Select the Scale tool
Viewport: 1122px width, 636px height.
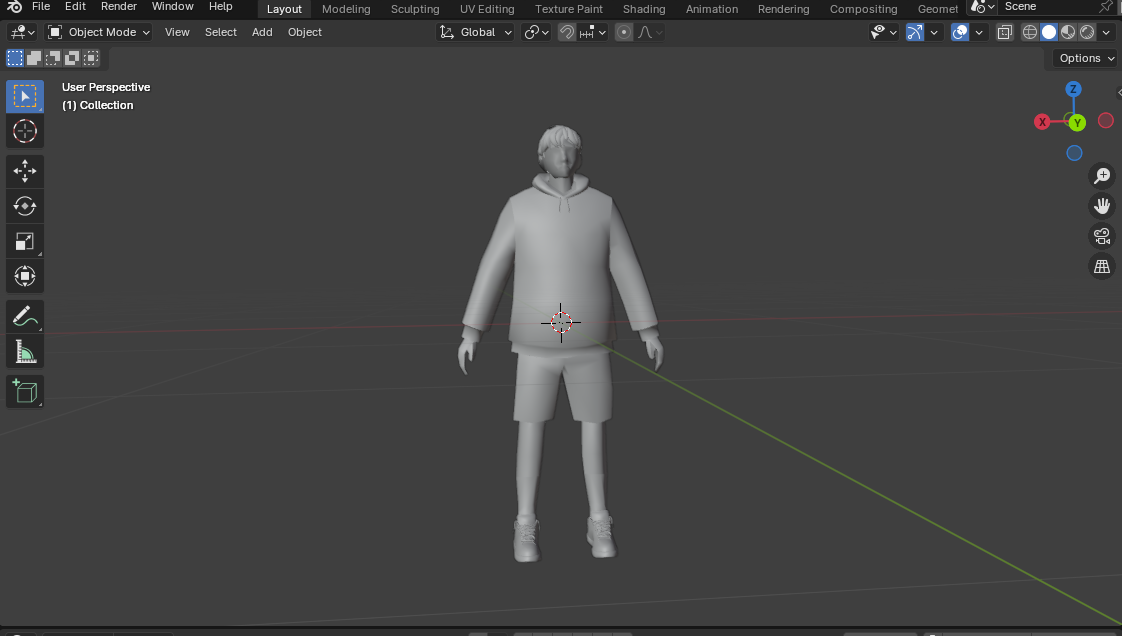point(25,241)
